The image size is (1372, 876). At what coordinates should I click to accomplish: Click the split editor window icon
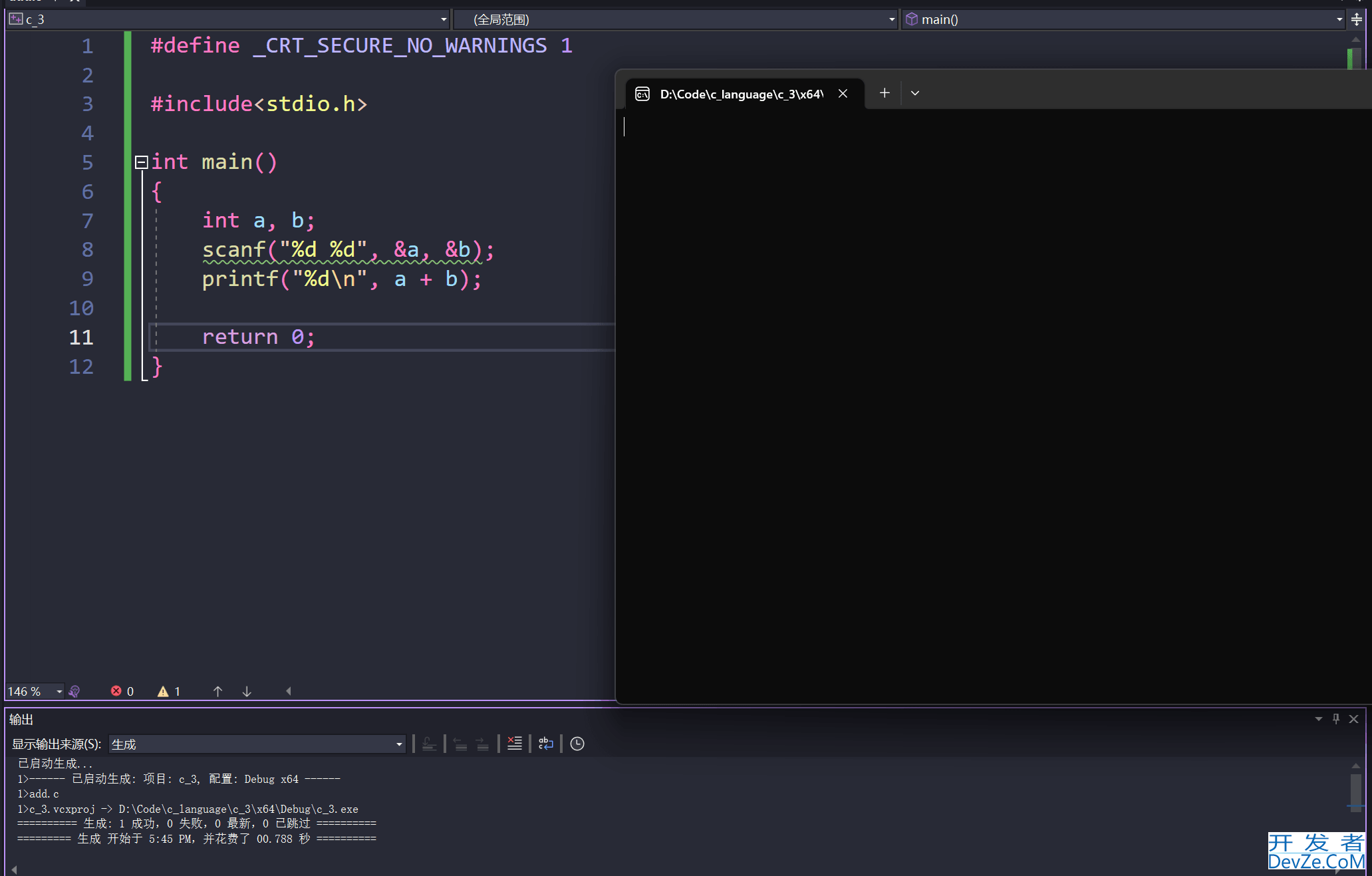tap(1357, 19)
